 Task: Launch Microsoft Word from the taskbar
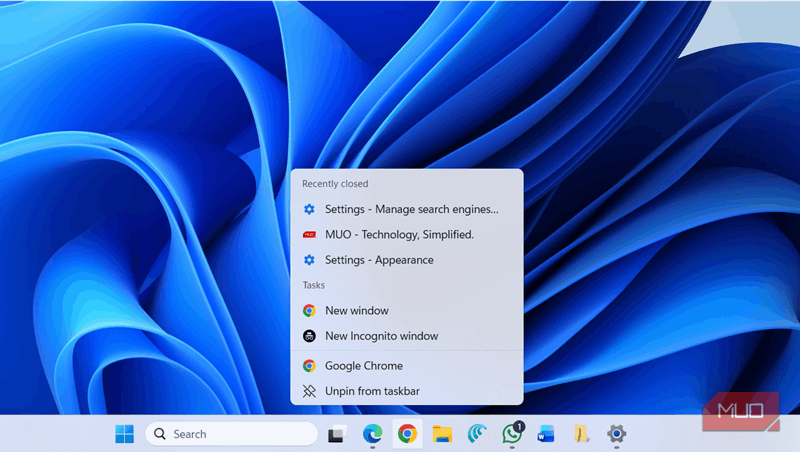pos(546,434)
